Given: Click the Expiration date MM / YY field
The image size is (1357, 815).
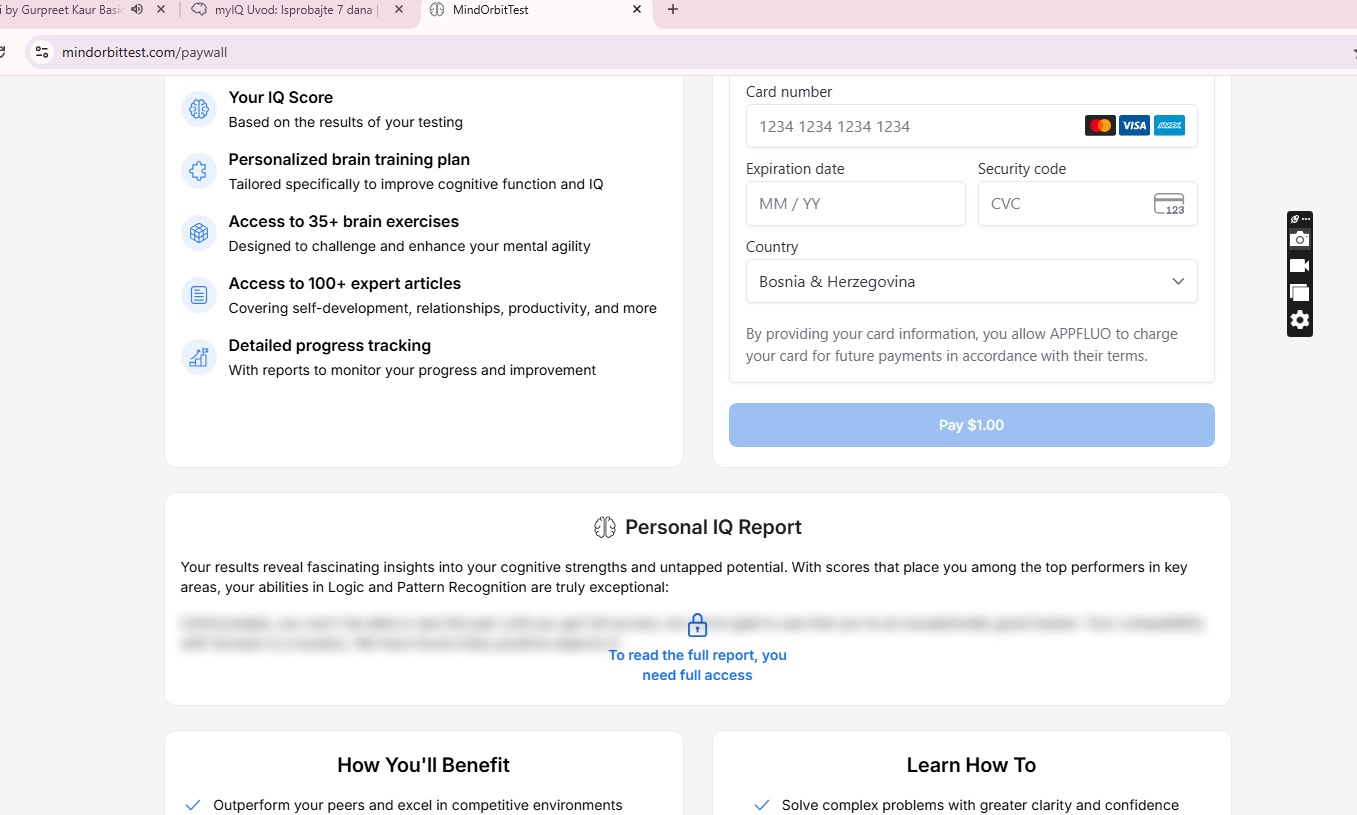Looking at the screenshot, I should point(856,204).
